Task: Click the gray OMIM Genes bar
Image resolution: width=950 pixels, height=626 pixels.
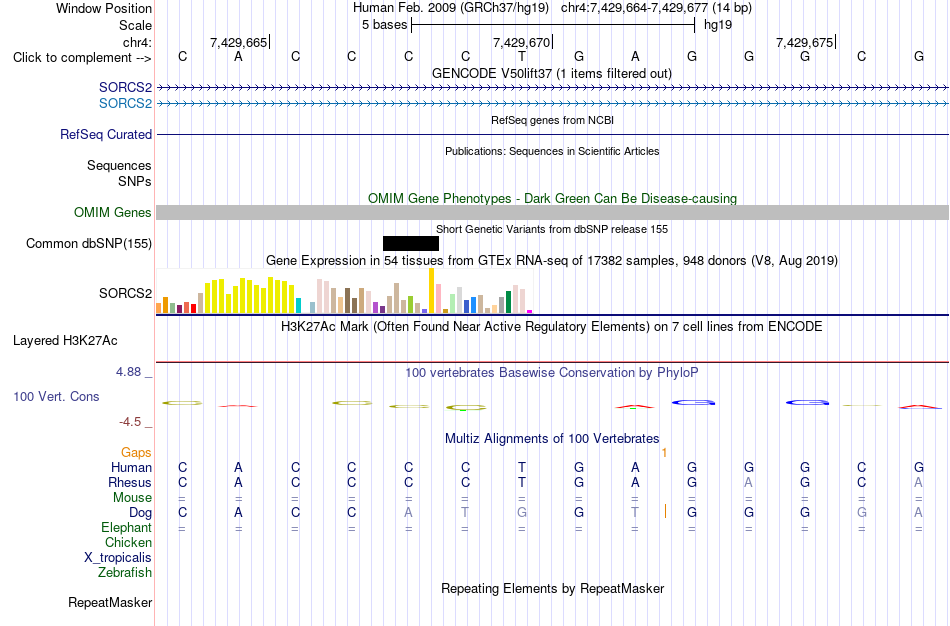Action: tap(553, 212)
